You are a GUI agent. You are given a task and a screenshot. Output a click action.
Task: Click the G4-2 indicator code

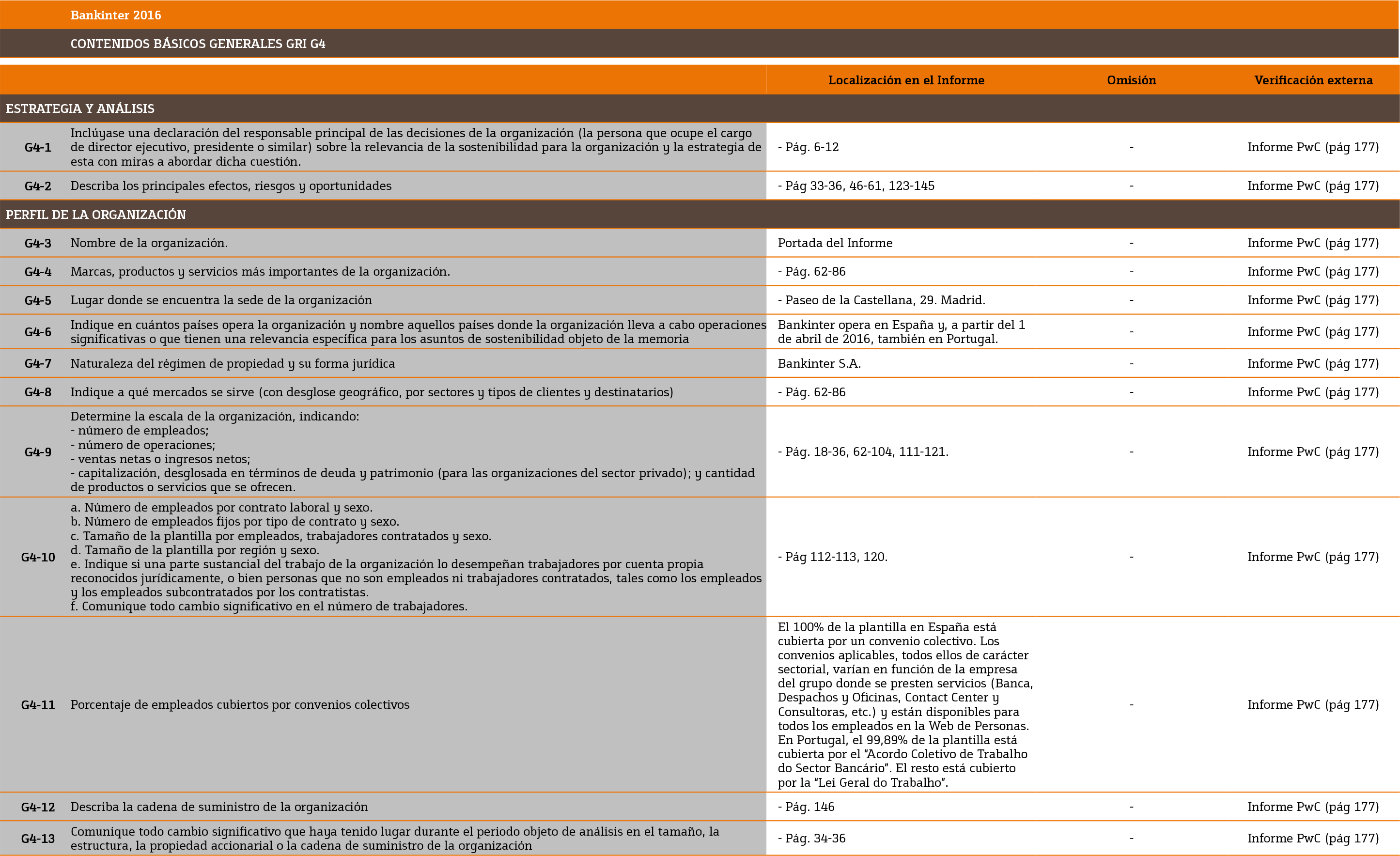point(38,187)
